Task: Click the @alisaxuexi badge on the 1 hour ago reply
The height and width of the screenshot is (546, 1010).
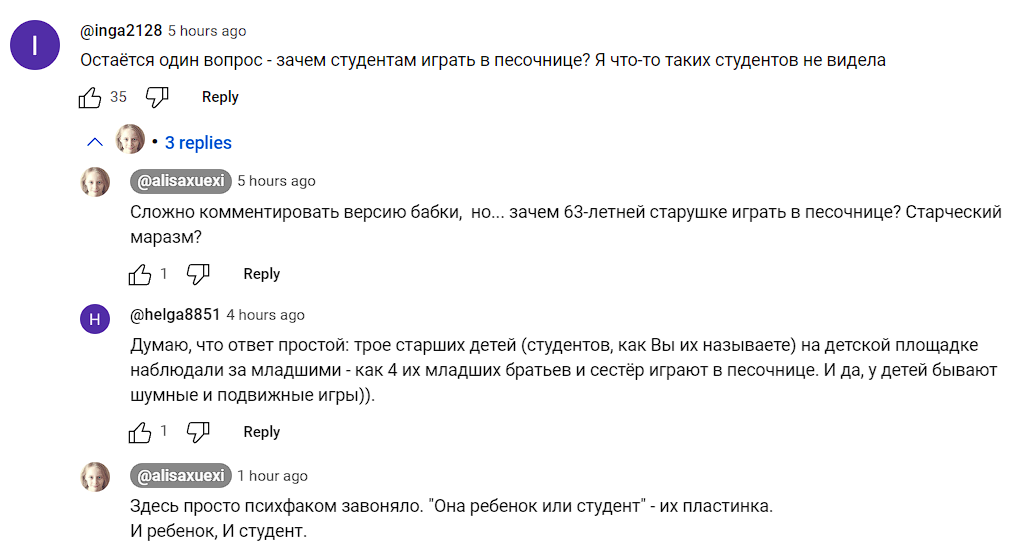Action: (x=180, y=476)
